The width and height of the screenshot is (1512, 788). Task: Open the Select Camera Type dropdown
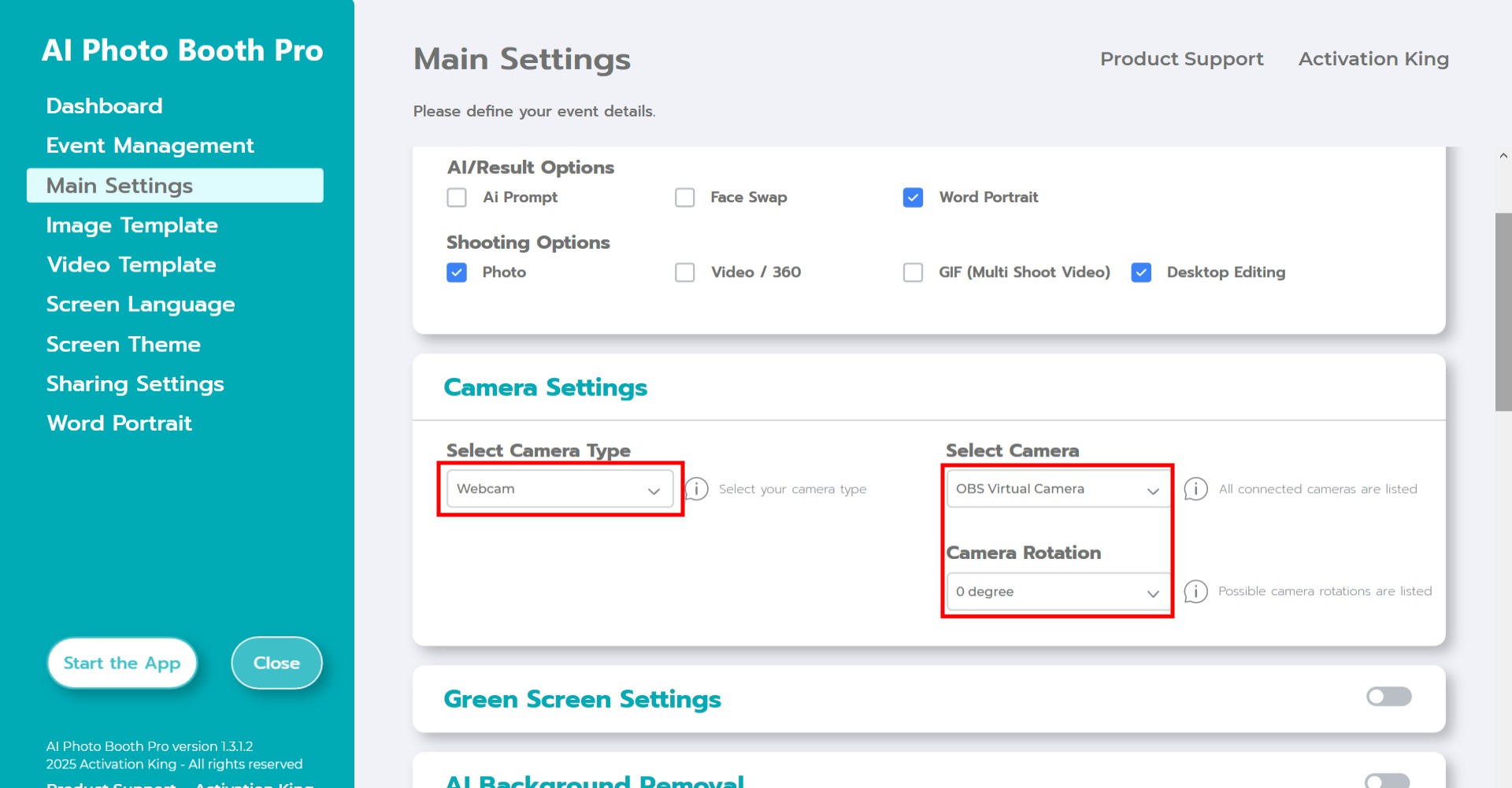point(559,489)
